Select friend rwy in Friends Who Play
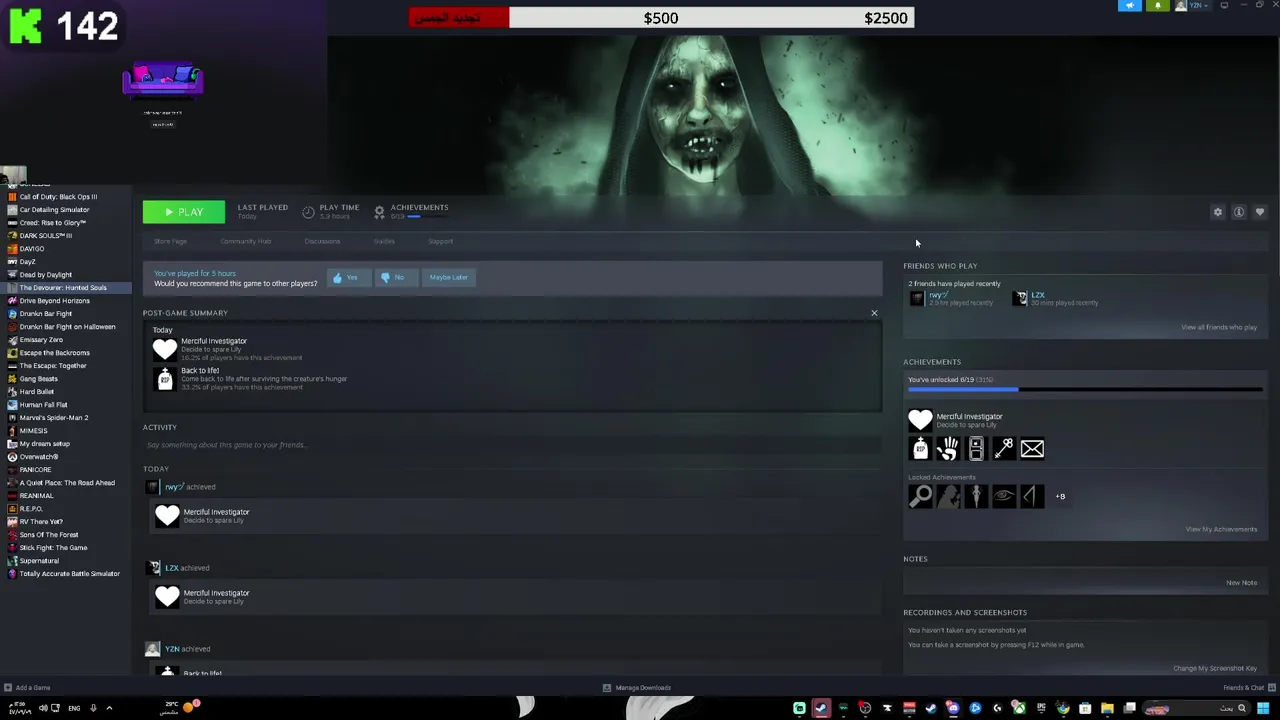 (938, 295)
